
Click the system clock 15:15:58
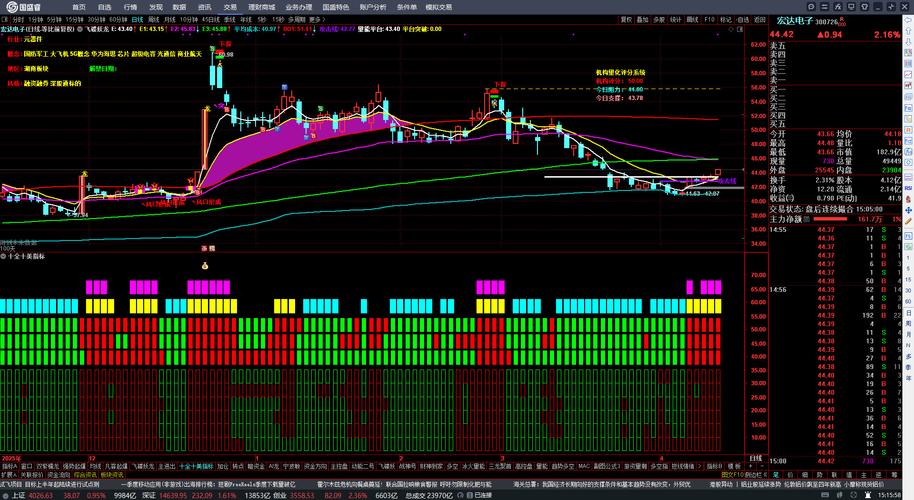pos(890,495)
